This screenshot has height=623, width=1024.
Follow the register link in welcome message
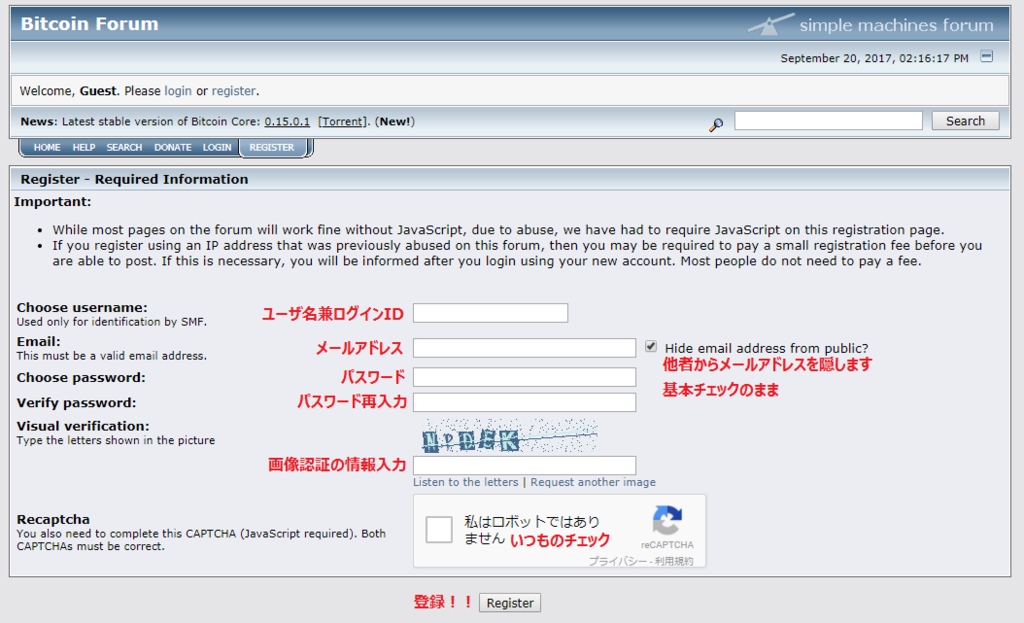click(233, 91)
